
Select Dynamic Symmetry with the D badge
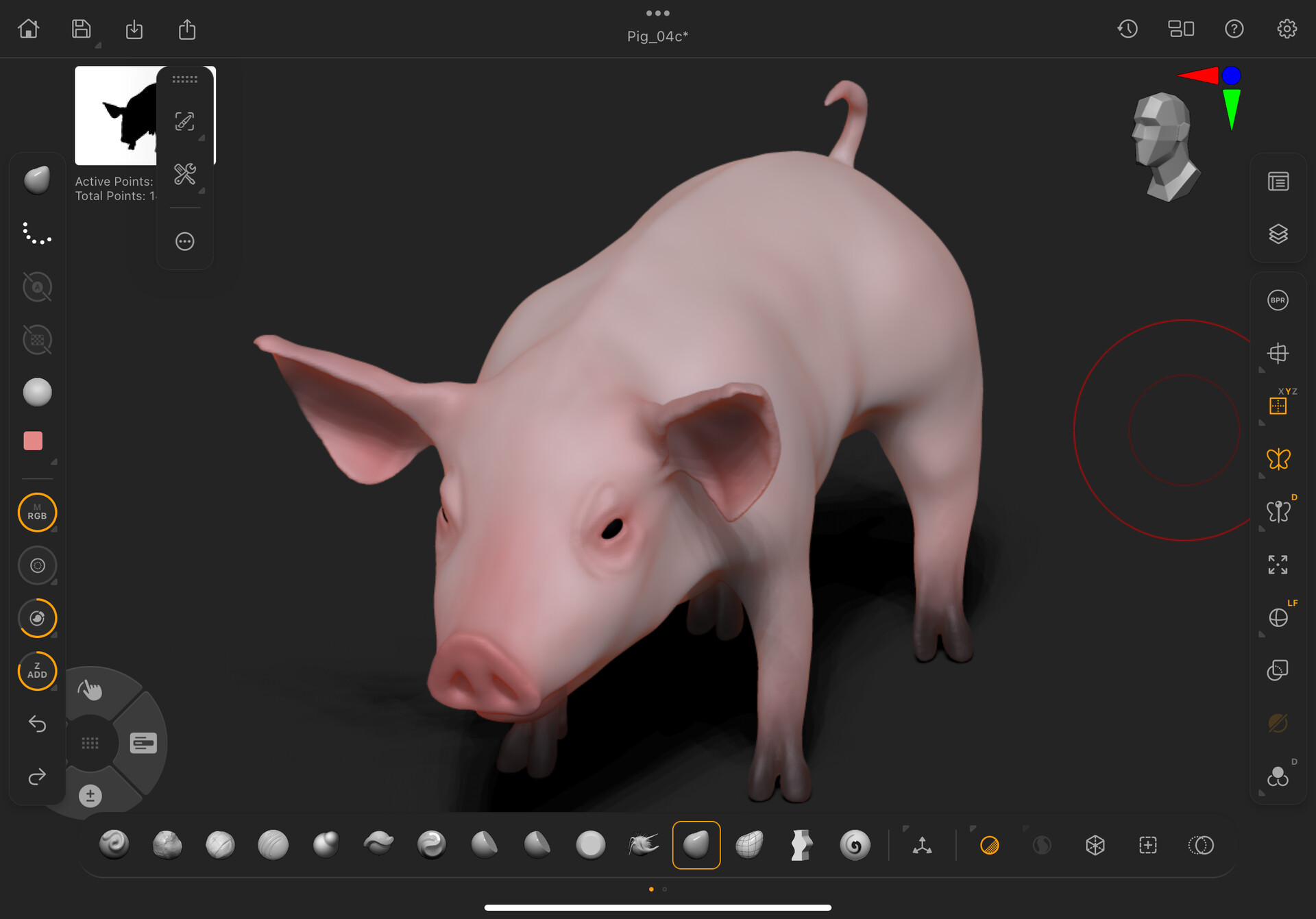(x=1278, y=512)
